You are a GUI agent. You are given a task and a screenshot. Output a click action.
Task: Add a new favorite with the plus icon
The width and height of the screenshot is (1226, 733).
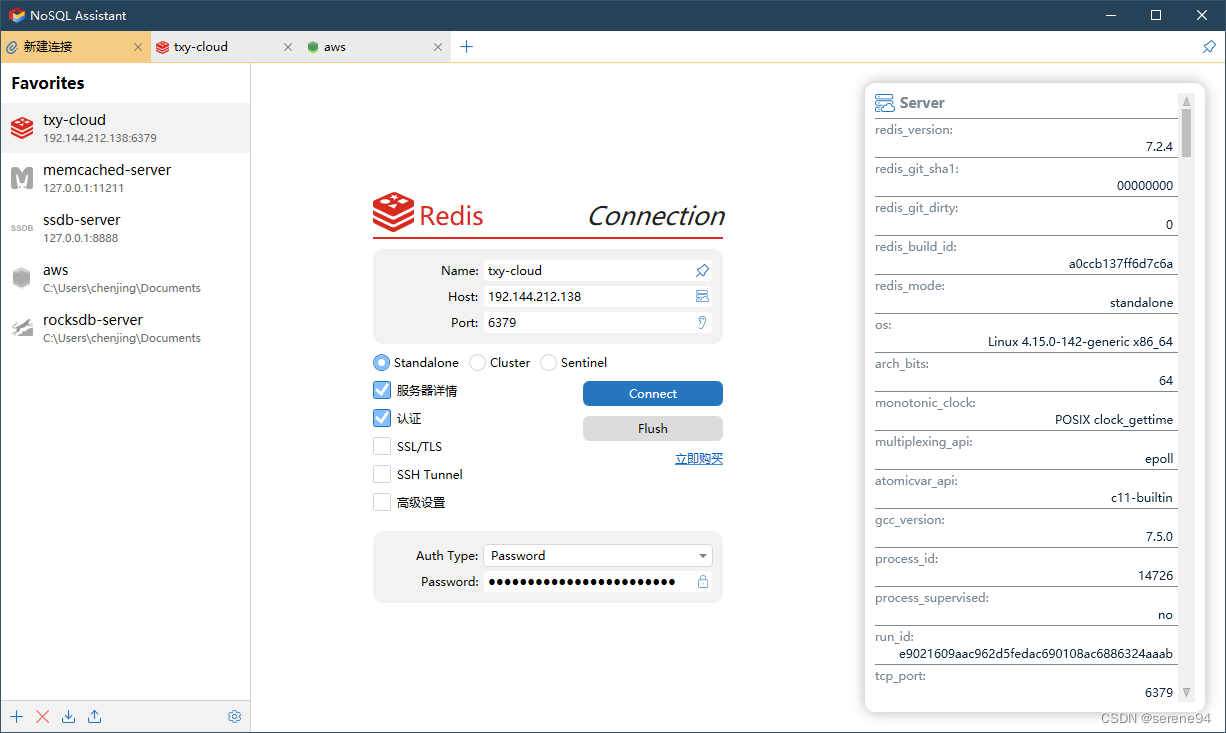pos(17,716)
